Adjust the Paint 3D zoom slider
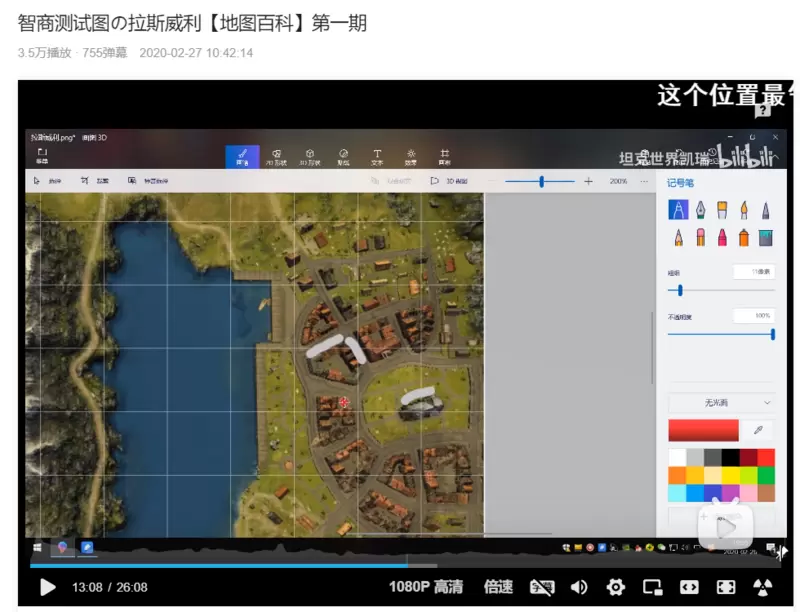Image resolution: width=800 pixels, height=612 pixels. pyautogui.click(x=540, y=181)
